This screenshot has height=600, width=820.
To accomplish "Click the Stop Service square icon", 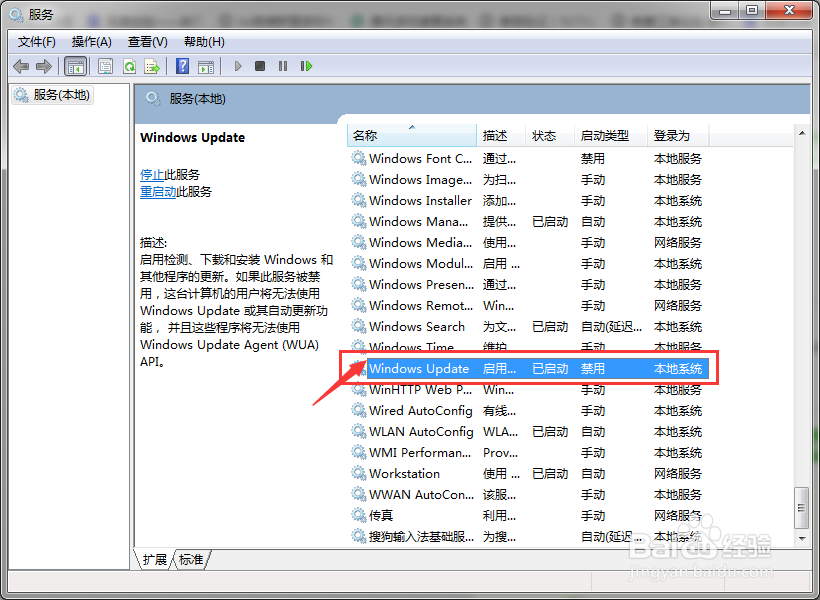I will click(260, 66).
